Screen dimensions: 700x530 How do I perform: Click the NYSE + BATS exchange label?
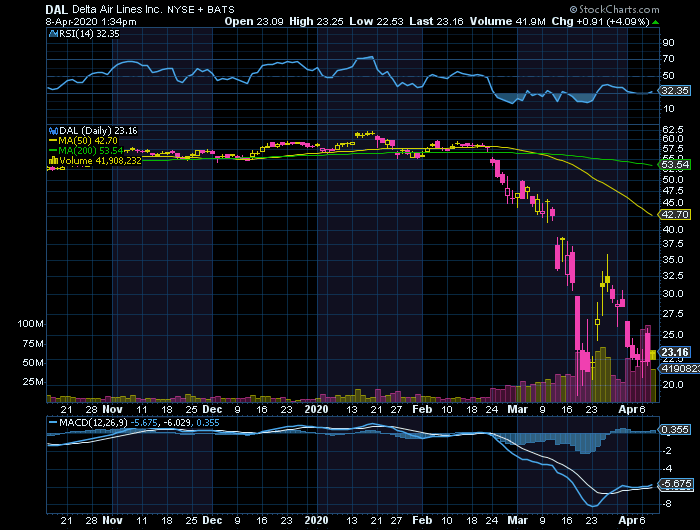pyautogui.click(x=200, y=9)
